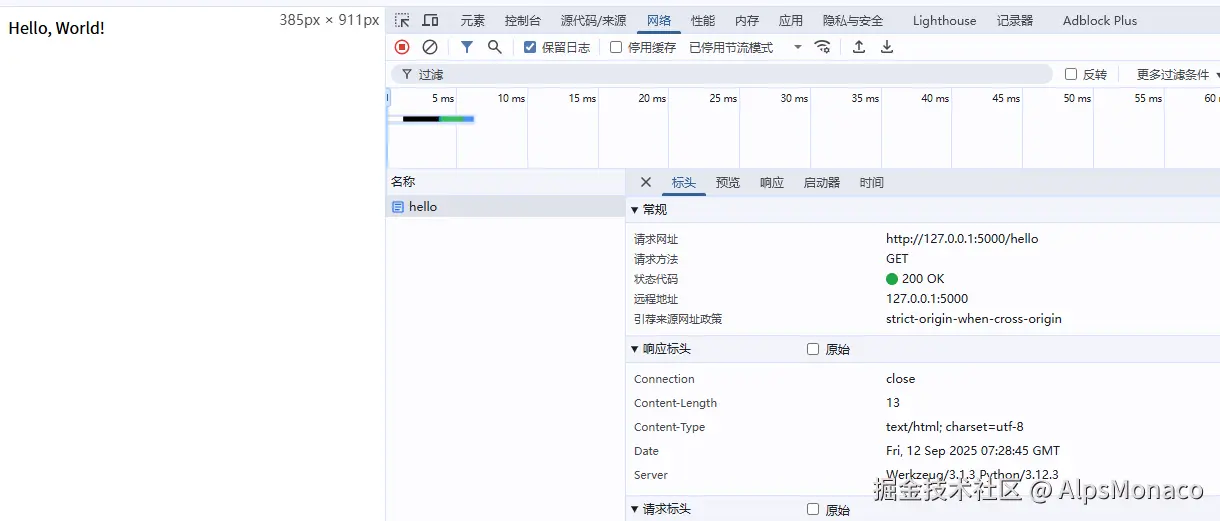
Task: Open the 已停用节流模式 throttling dropdown
Action: tap(746, 47)
